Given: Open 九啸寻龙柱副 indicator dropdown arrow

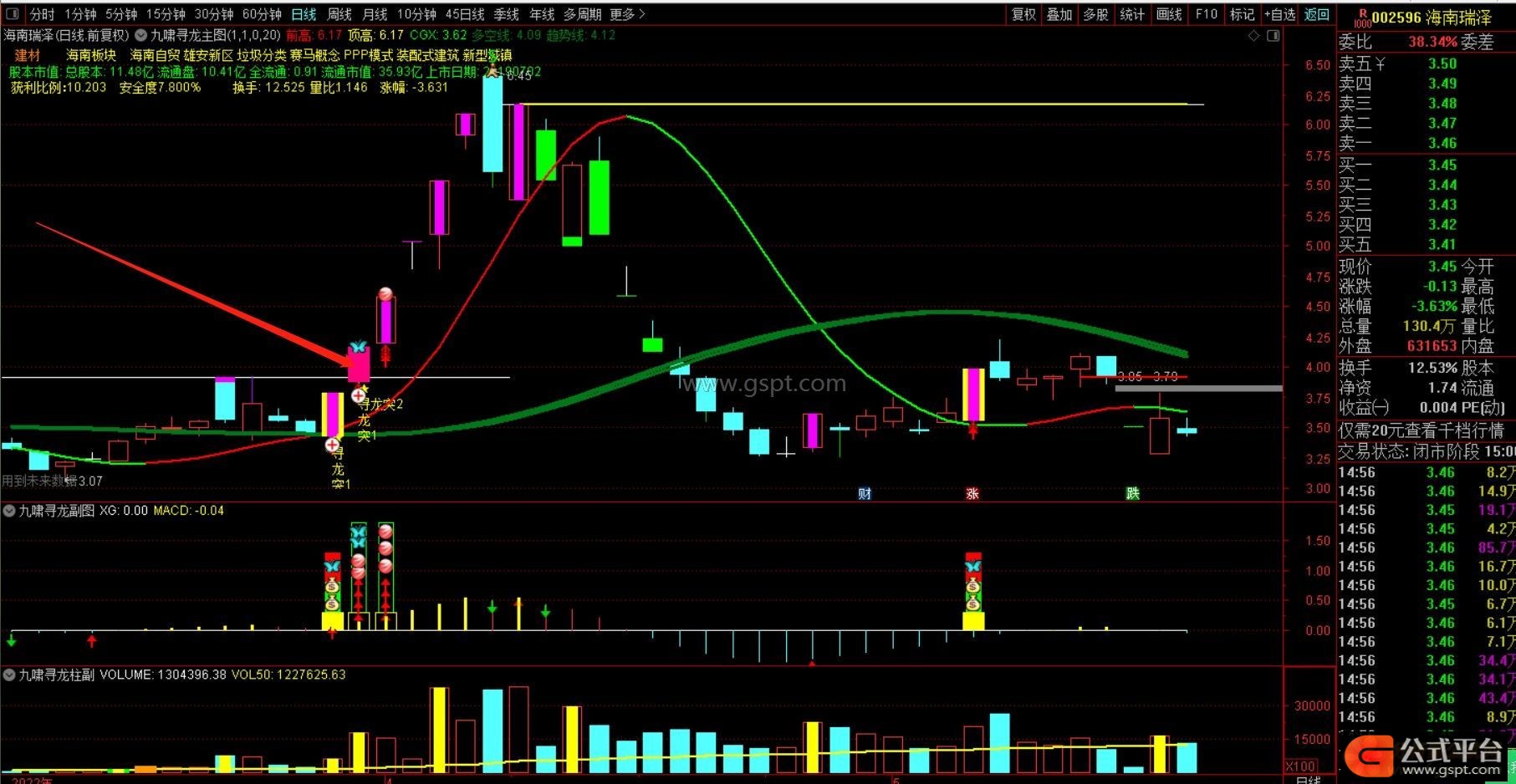Looking at the screenshot, I should tap(8, 675).
